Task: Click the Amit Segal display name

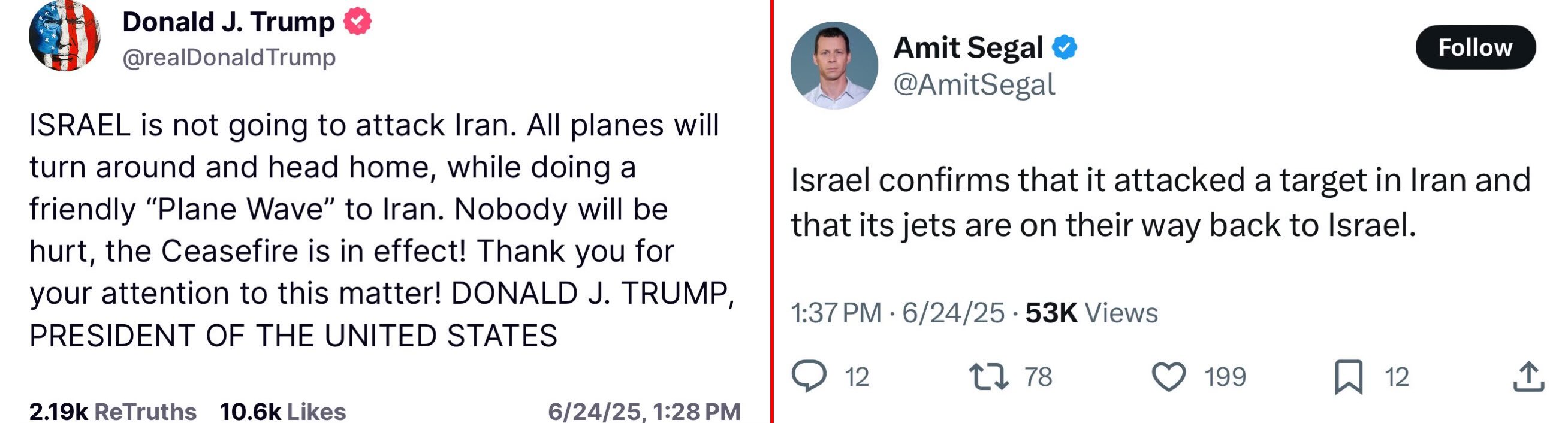Action: (968, 47)
